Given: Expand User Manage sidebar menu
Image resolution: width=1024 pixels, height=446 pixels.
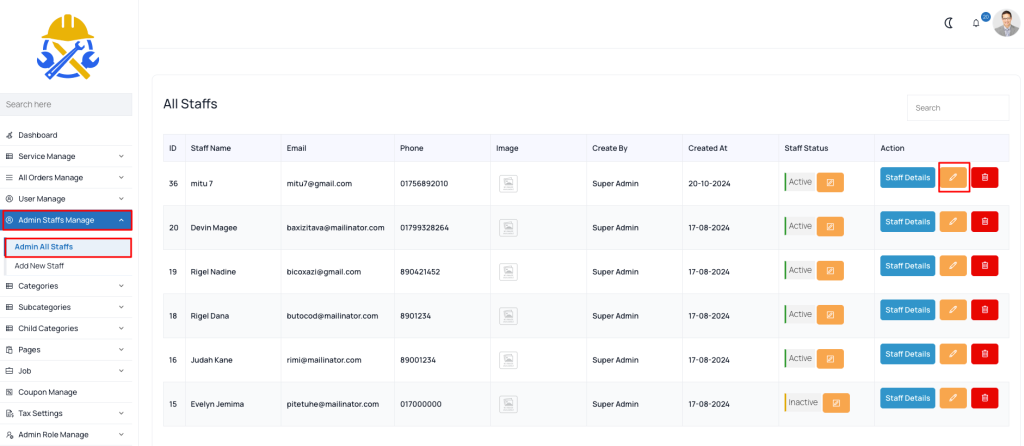Looking at the screenshot, I should point(66,199).
